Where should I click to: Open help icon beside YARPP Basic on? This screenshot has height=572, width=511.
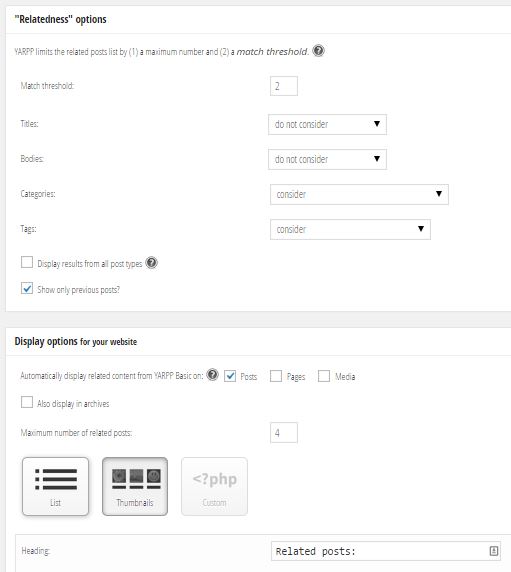(x=212, y=375)
